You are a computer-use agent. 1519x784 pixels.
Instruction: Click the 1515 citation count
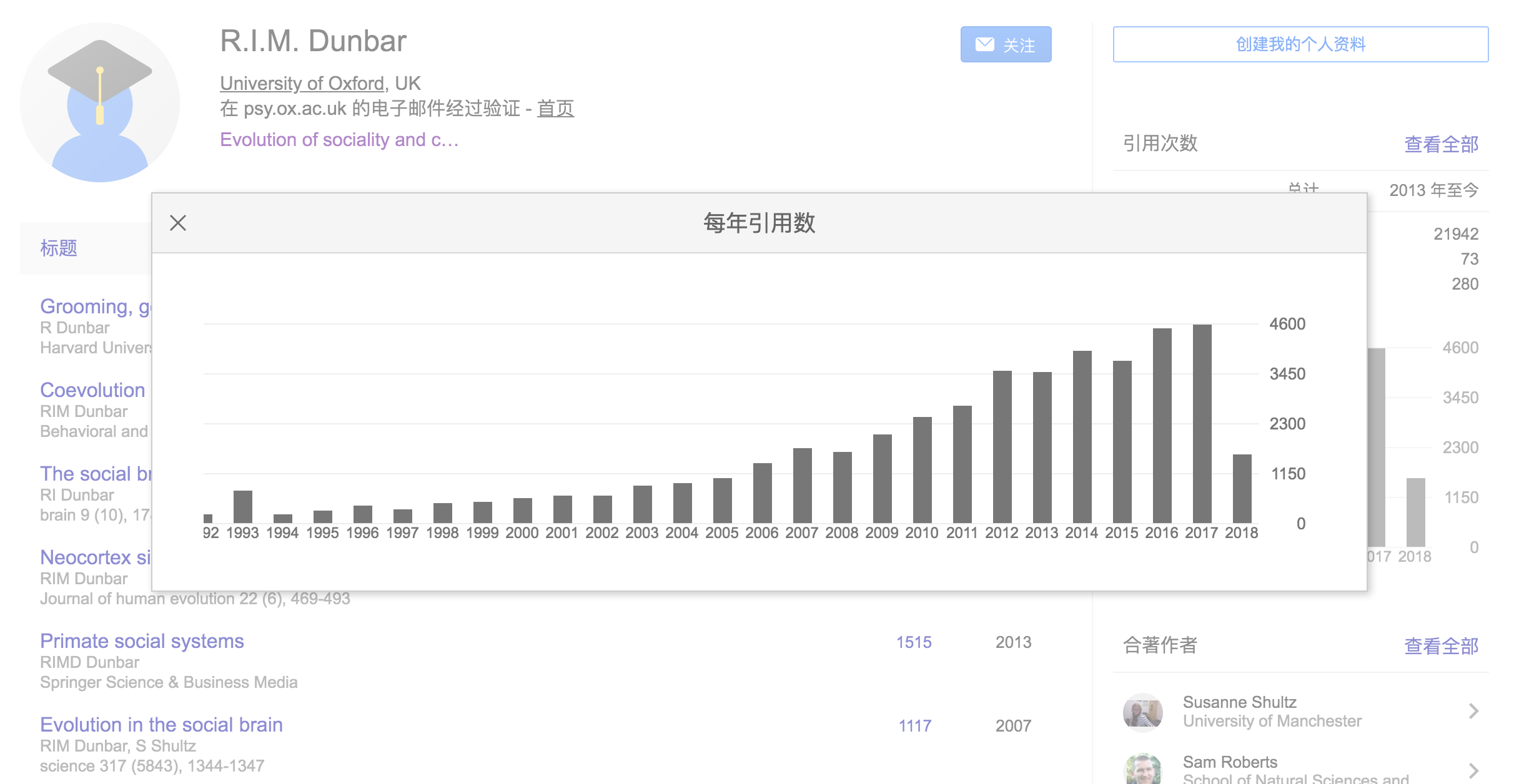(x=914, y=642)
